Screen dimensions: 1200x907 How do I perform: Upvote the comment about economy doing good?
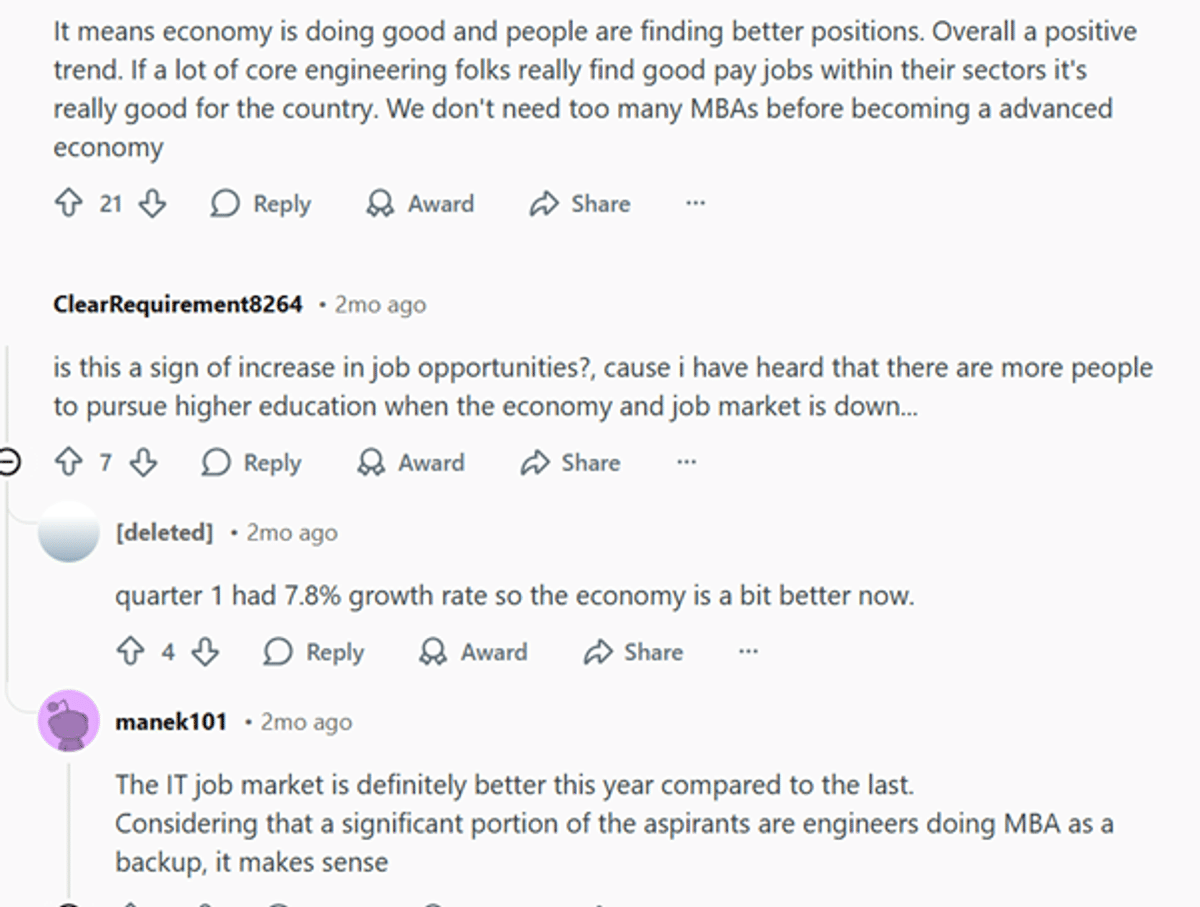tap(68, 203)
